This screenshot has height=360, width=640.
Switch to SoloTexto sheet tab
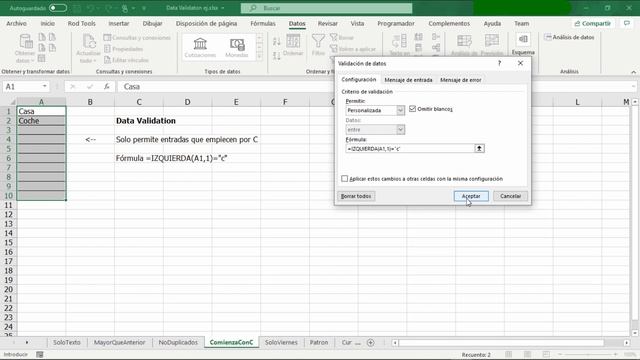(x=67, y=342)
